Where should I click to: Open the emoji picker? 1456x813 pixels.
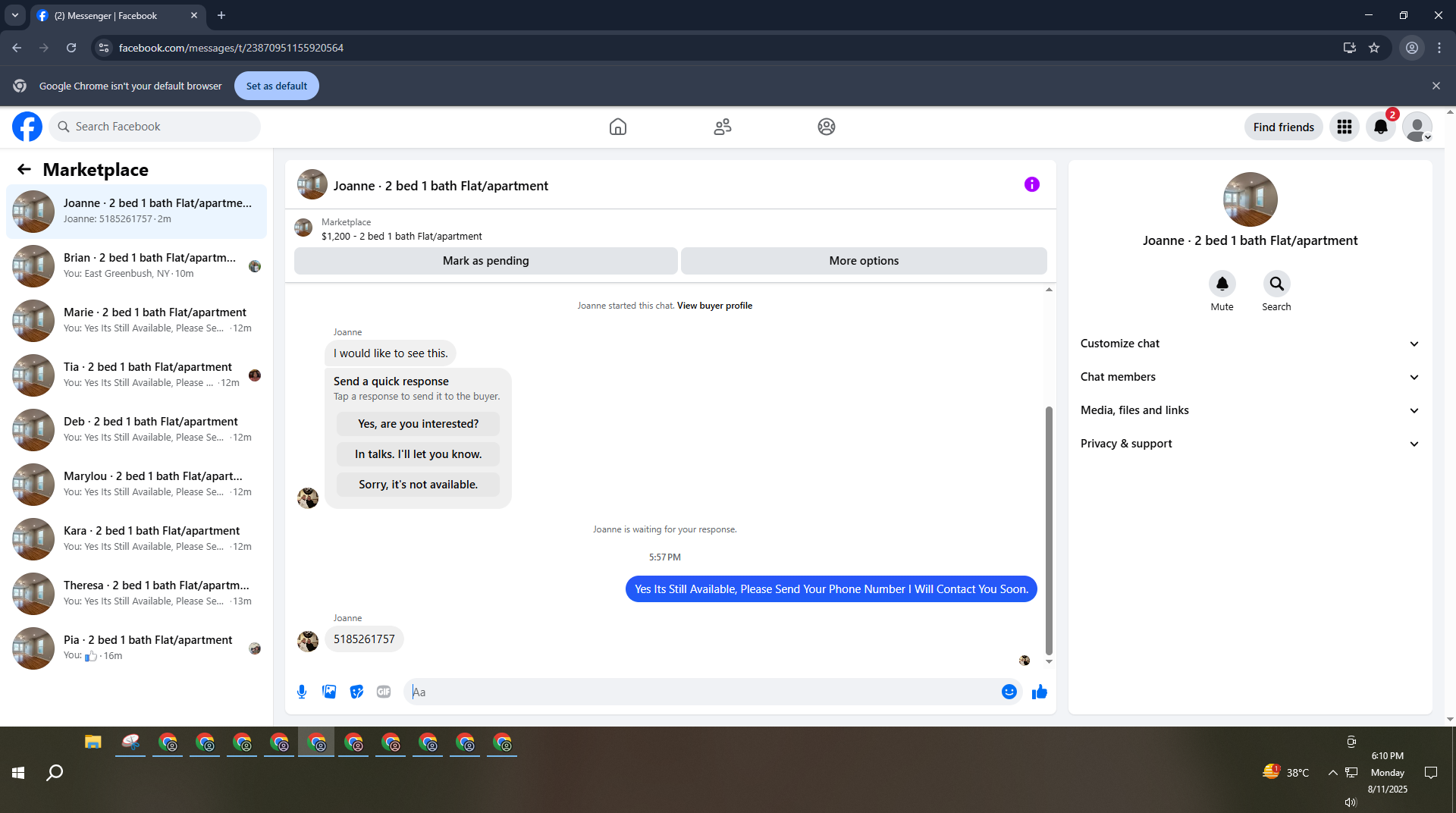click(1009, 692)
